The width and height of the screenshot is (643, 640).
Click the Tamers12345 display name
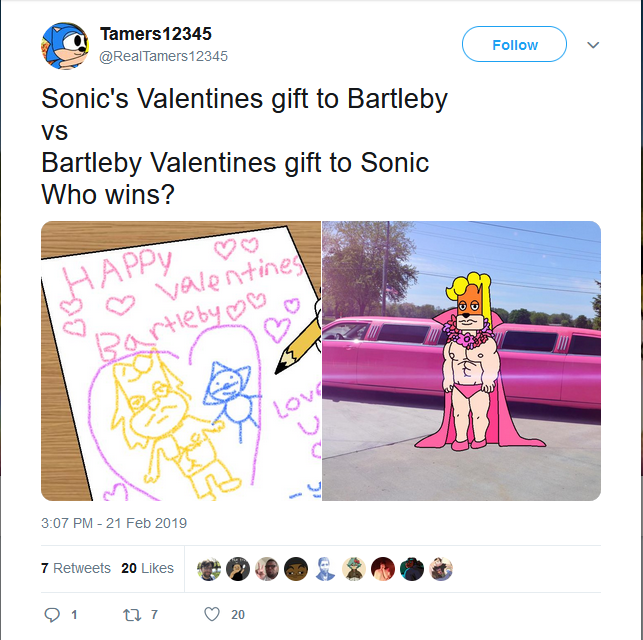coord(155,34)
